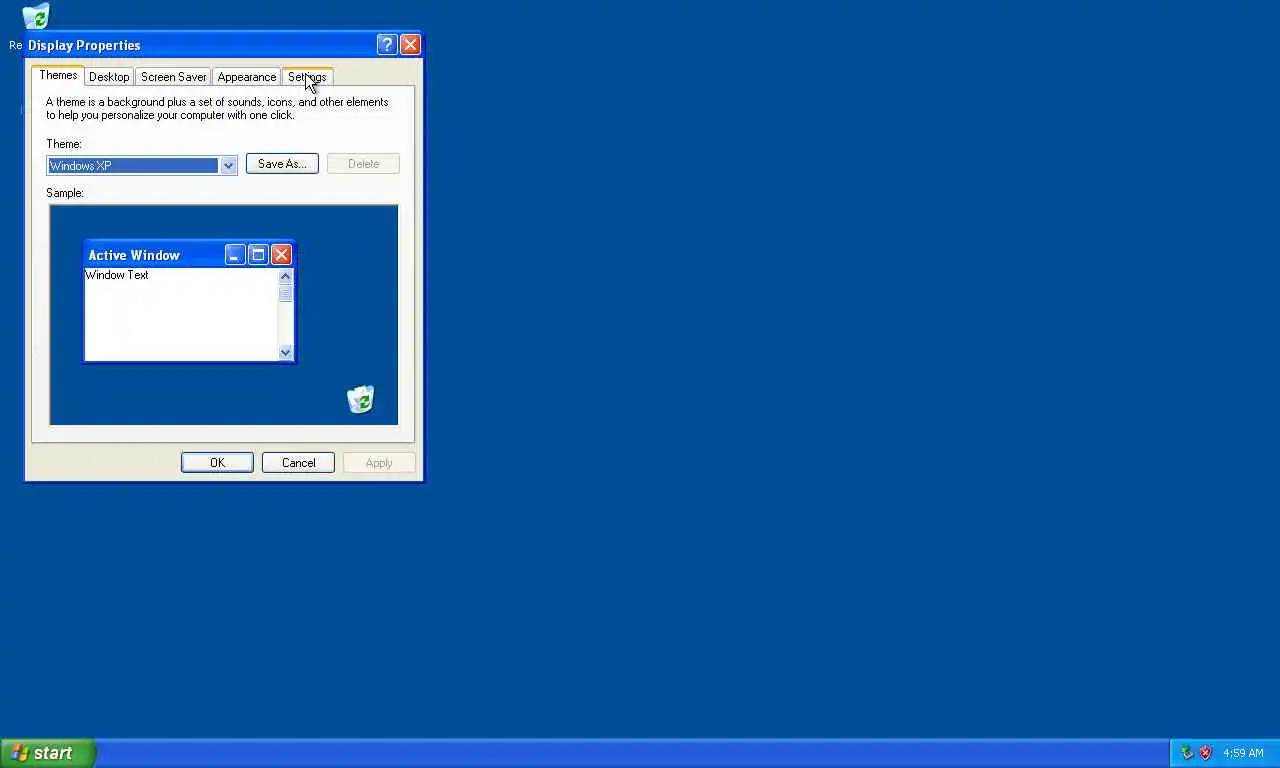This screenshot has width=1280, height=768.
Task: Confirm with the OK button
Action: [217, 463]
